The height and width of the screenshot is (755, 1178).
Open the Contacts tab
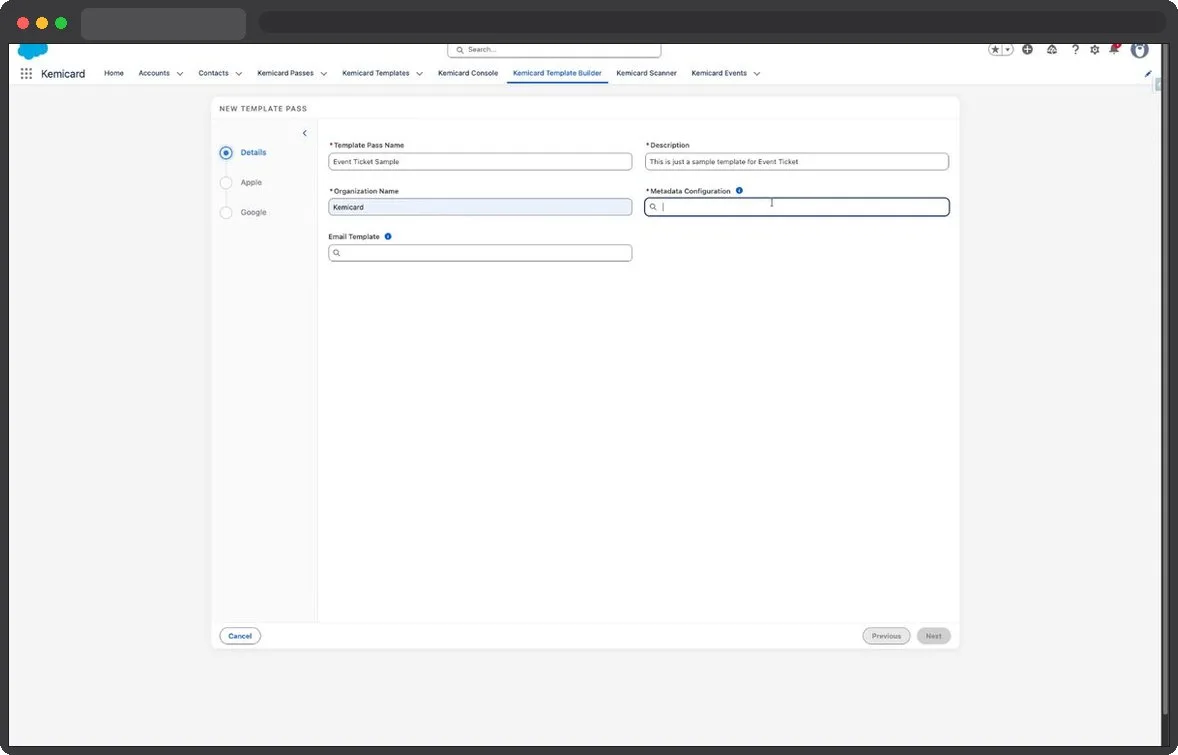pyautogui.click(x=213, y=74)
